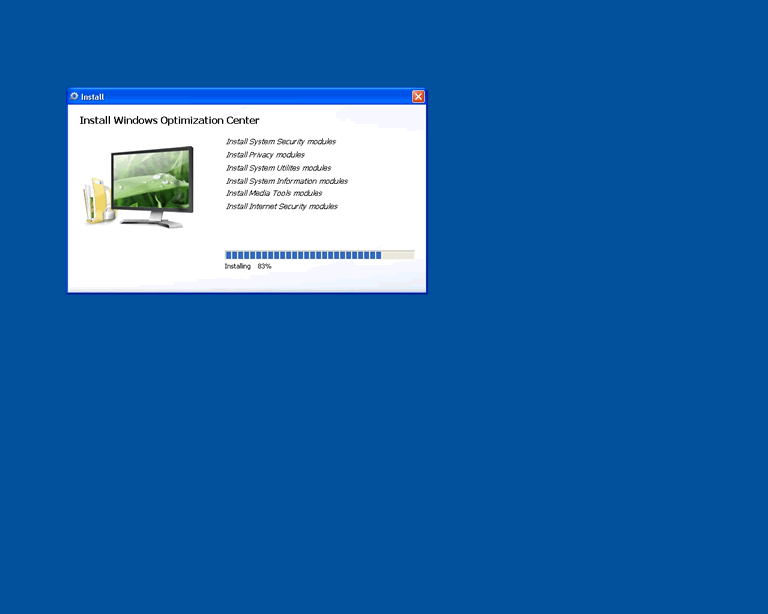Screen dimensions: 768x614
Task: Click the gear icon in the Install title bar
Action: [x=74, y=97]
